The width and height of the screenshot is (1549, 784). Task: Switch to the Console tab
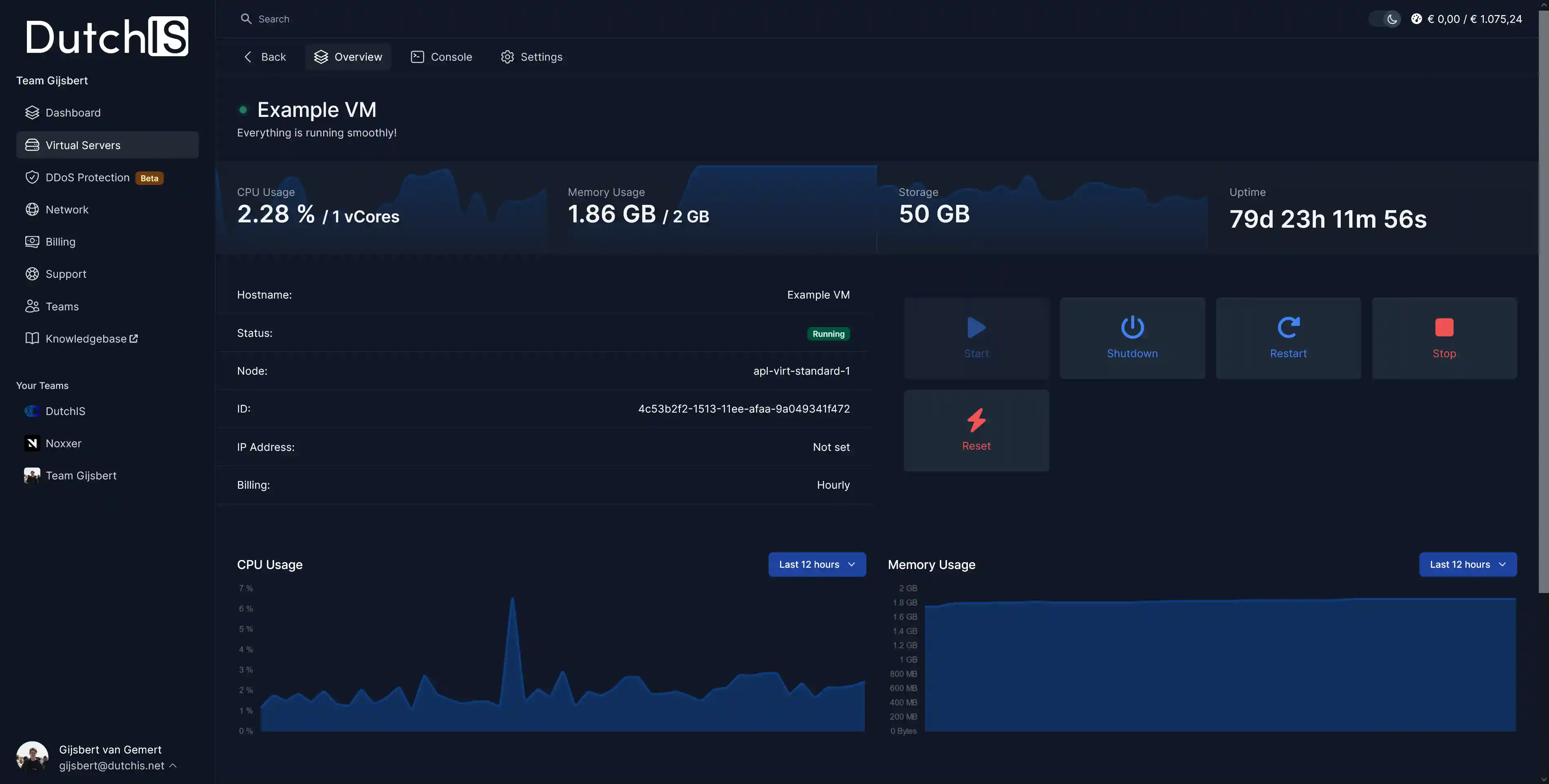click(x=441, y=57)
